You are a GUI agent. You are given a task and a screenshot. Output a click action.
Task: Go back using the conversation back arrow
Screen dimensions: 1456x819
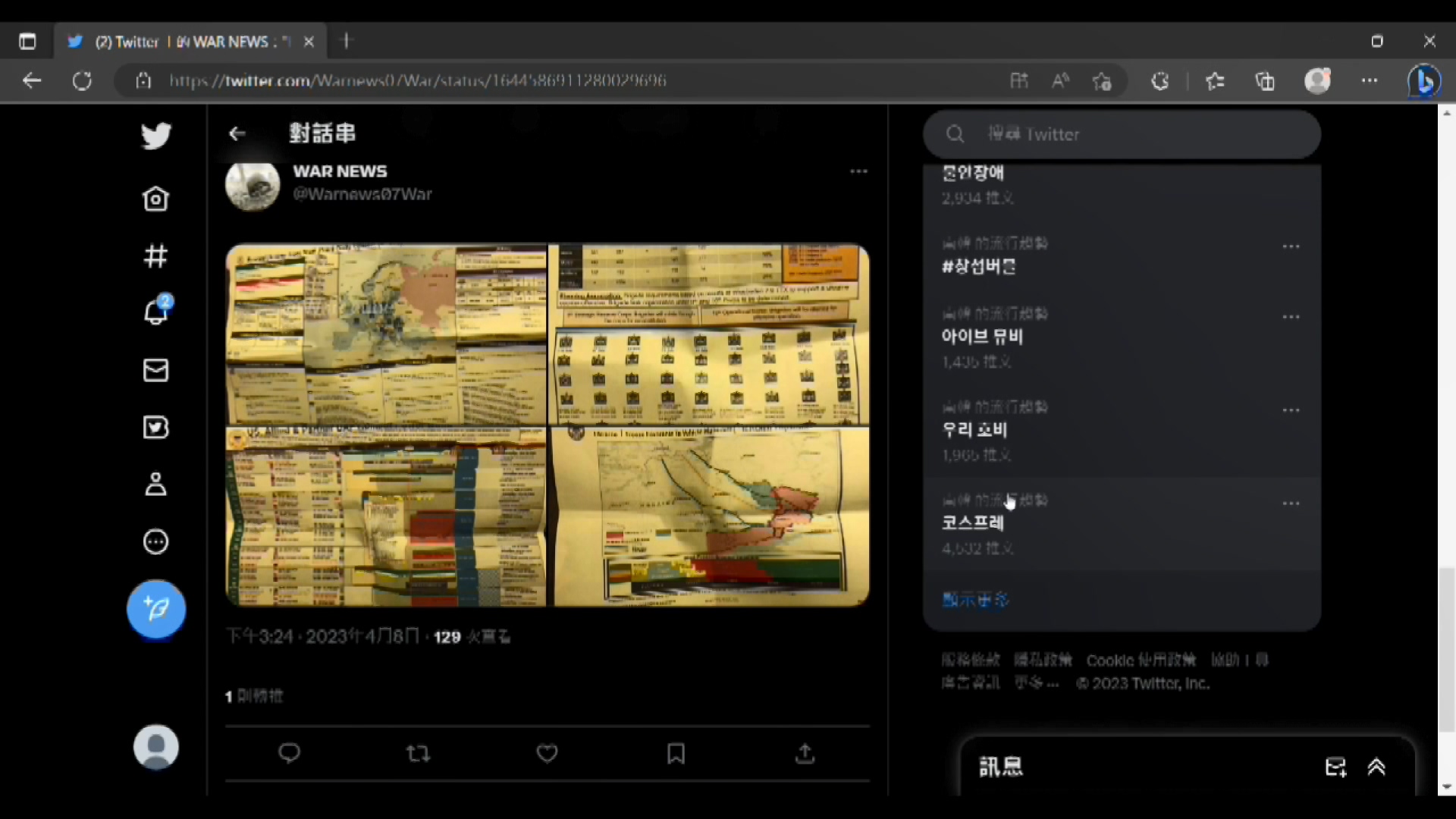pyautogui.click(x=237, y=133)
